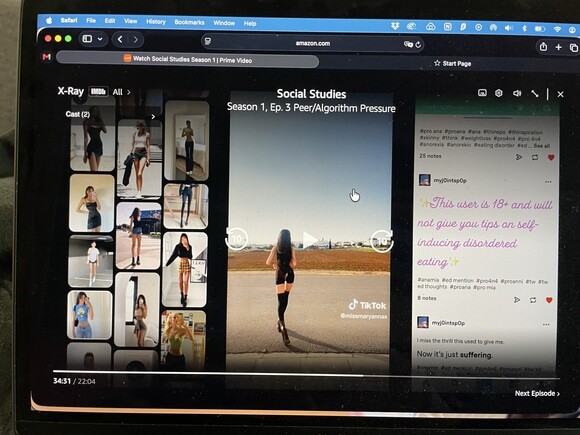The height and width of the screenshot is (435, 580).
Task: Toggle fullscreen mode in the player
Action: pos(535,94)
